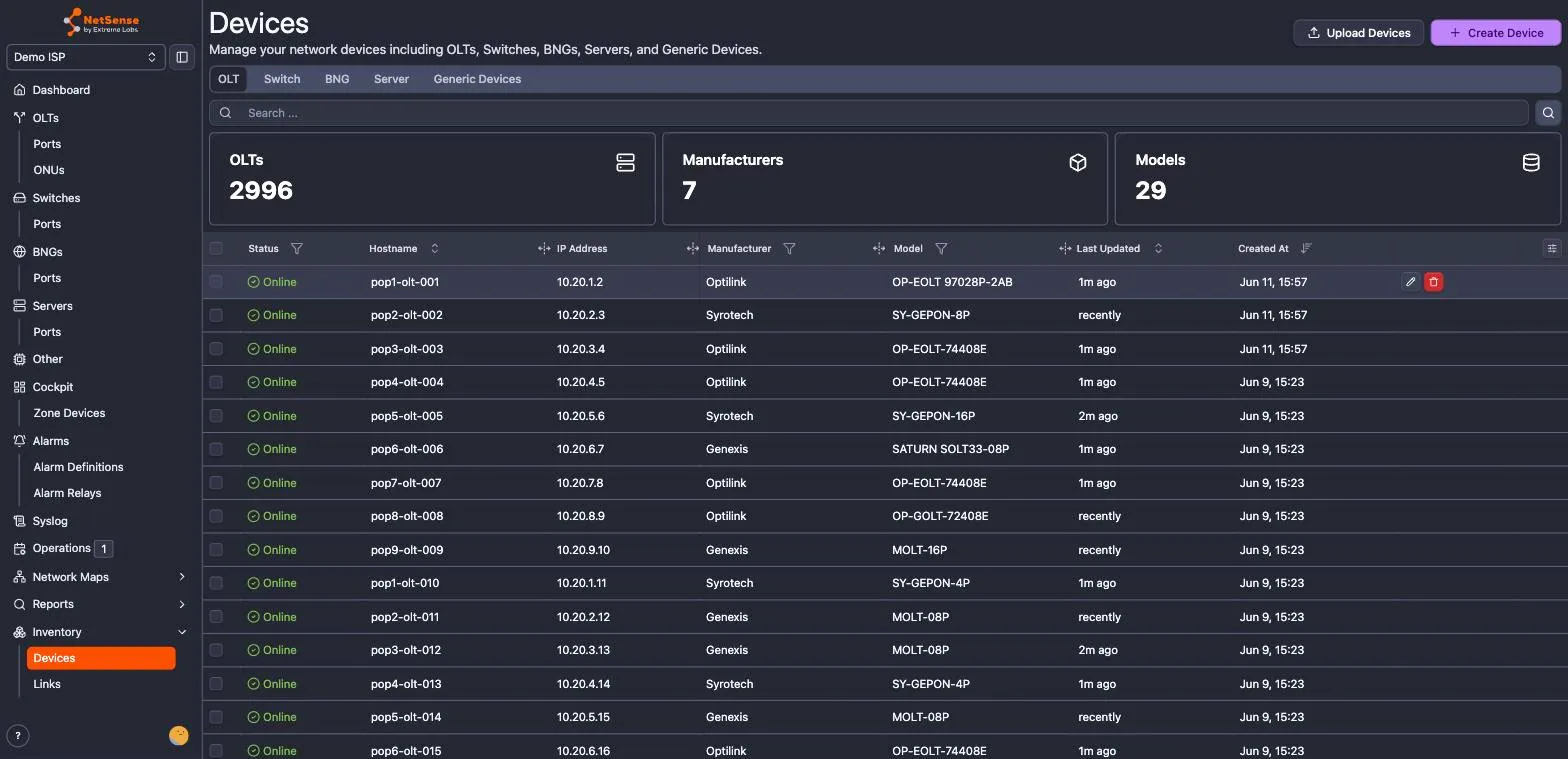Click the Operations calendar icon
Viewport: 1568px width, 759px height.
click(x=19, y=549)
